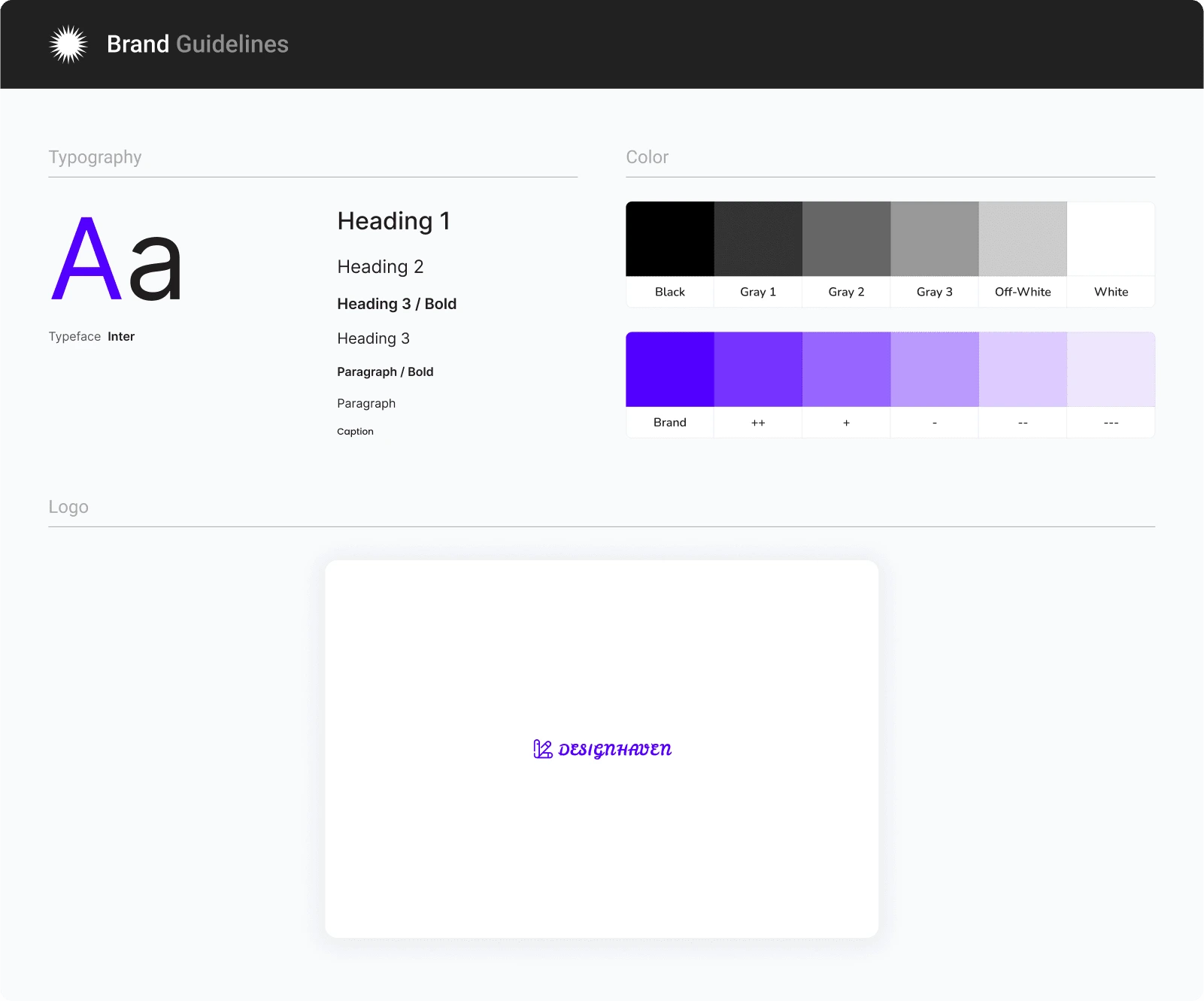Select the regular Paragraph sample
1204x1001 pixels.
pos(366,404)
